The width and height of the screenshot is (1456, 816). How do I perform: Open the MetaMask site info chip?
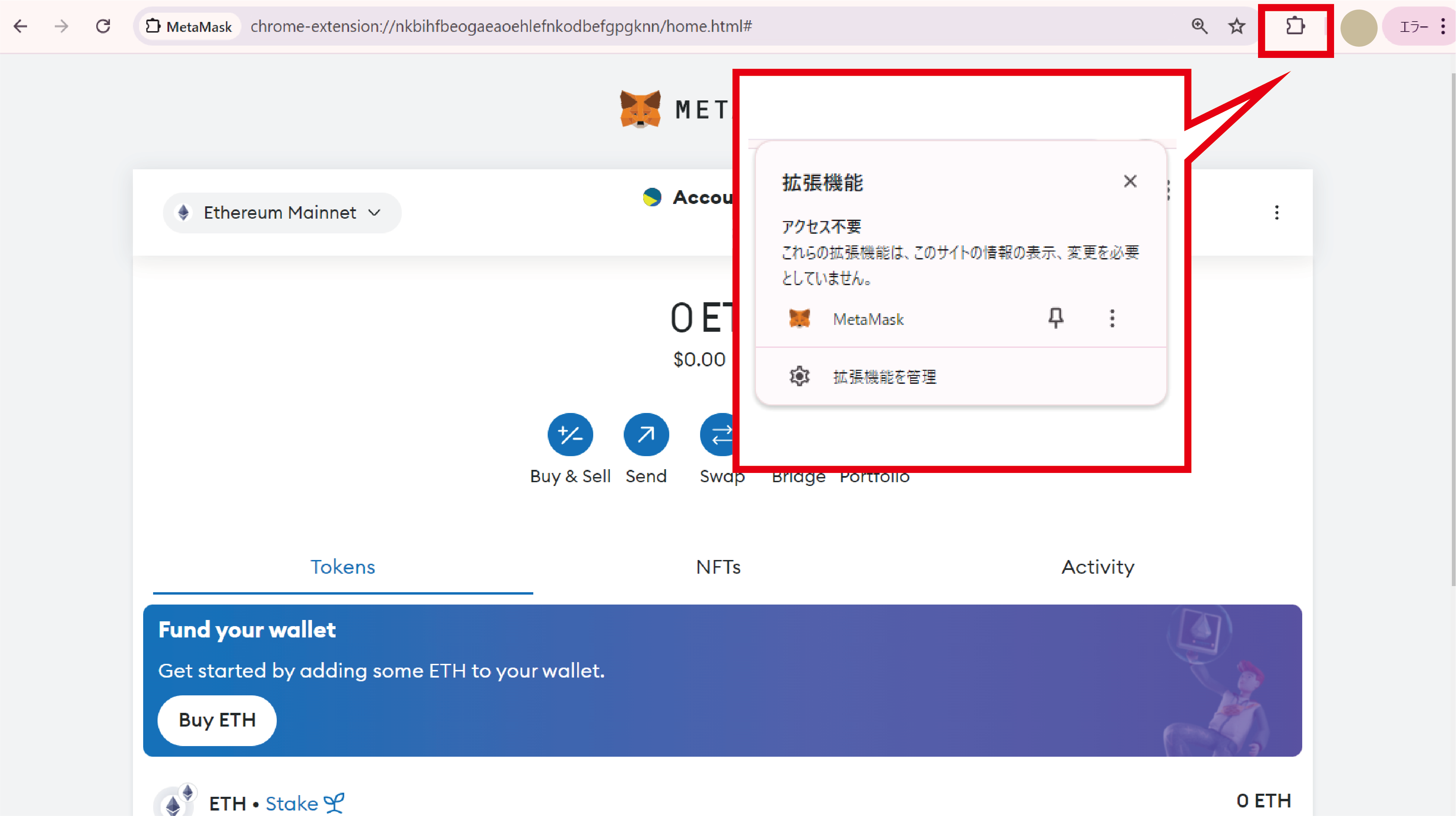(189, 26)
